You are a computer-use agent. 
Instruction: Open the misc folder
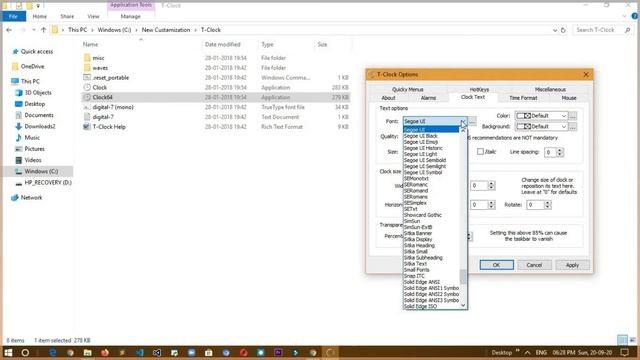(x=98, y=58)
